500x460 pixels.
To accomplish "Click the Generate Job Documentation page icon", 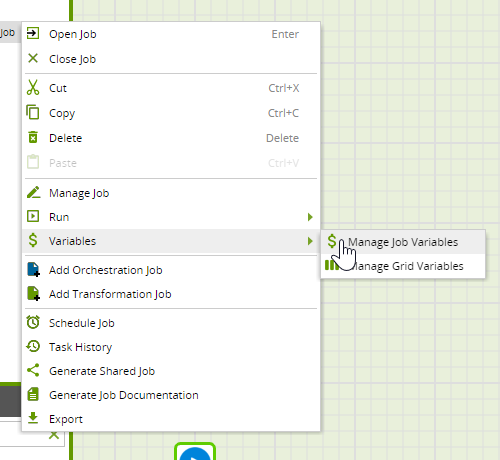I will tap(33, 394).
